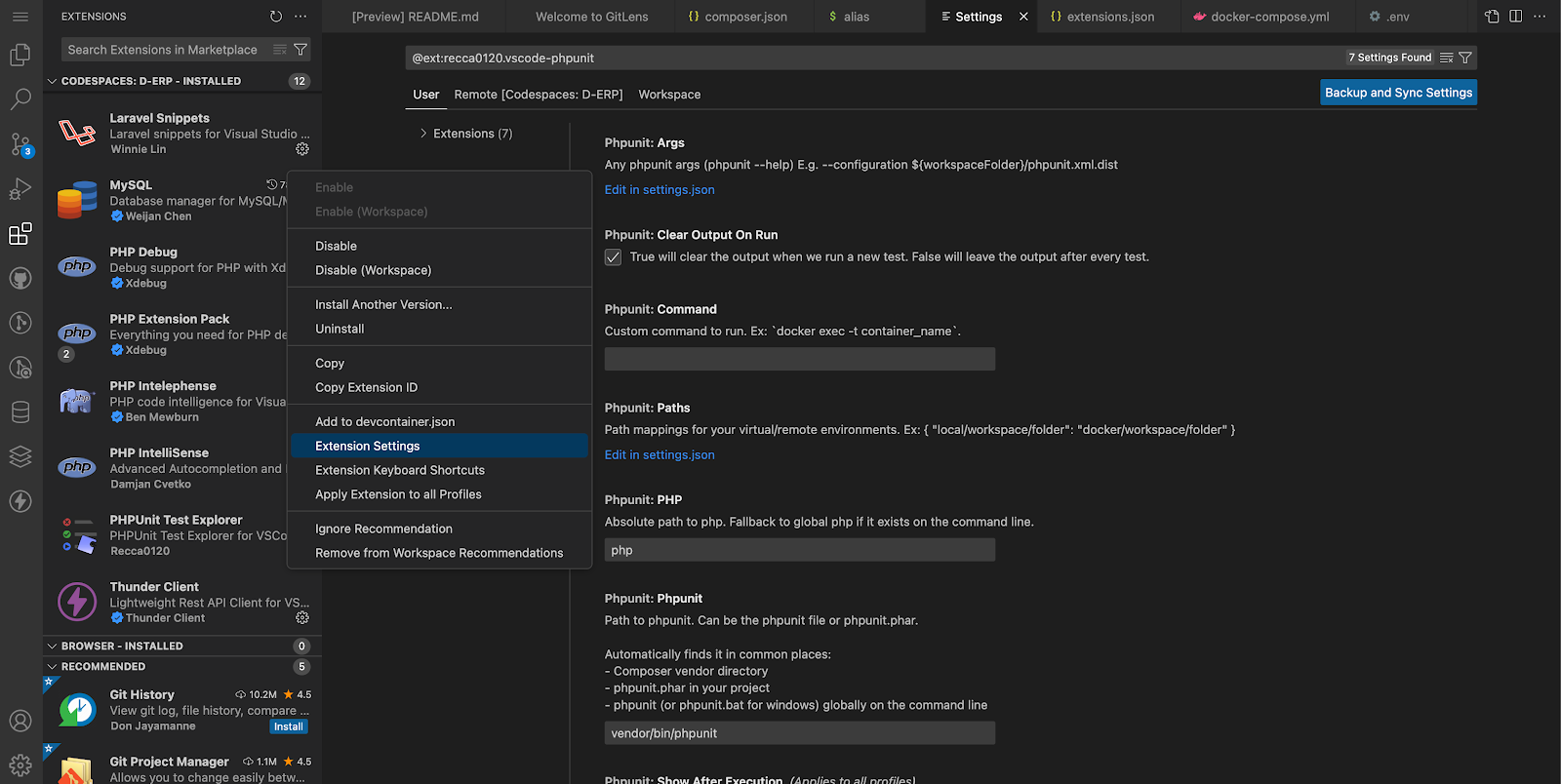Collapse Codespaces D-ERP Installed section
Screen dimensions: 1561x784
[x=180, y=81]
